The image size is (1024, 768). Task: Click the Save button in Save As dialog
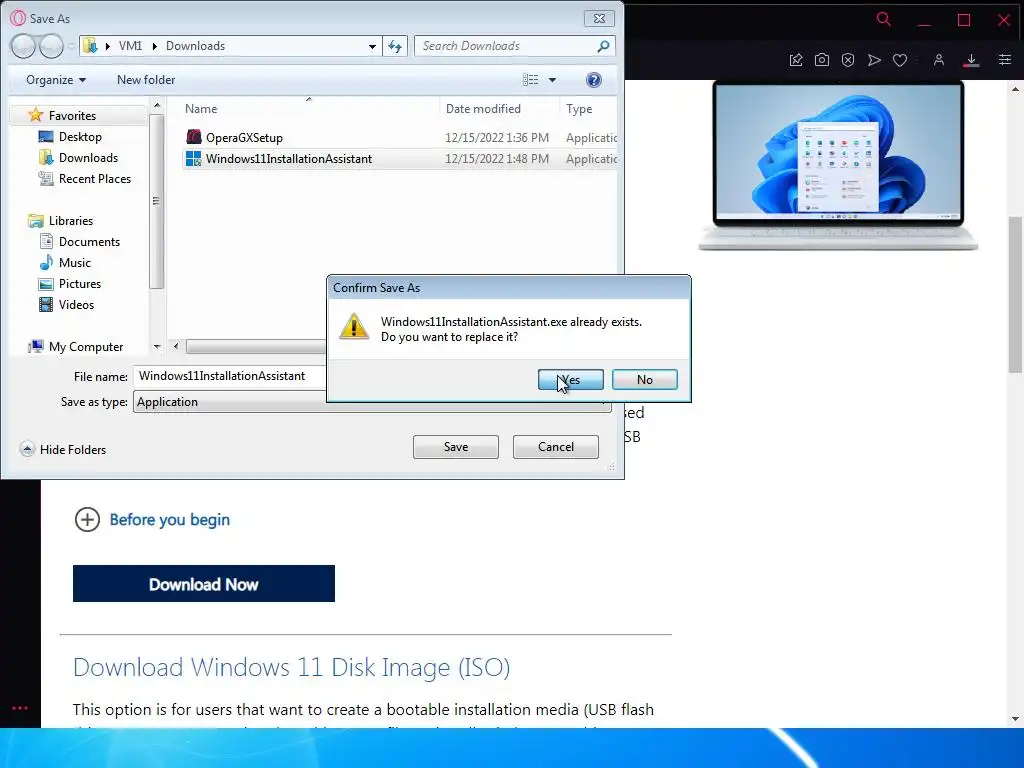click(456, 447)
